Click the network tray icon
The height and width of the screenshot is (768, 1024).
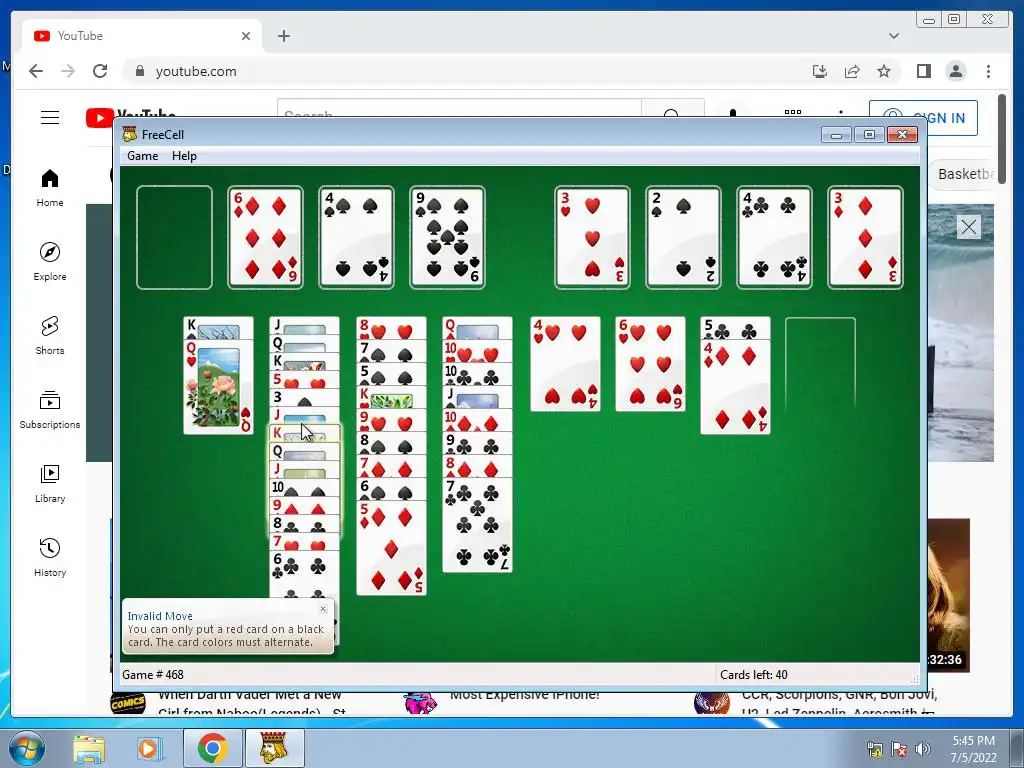874,748
